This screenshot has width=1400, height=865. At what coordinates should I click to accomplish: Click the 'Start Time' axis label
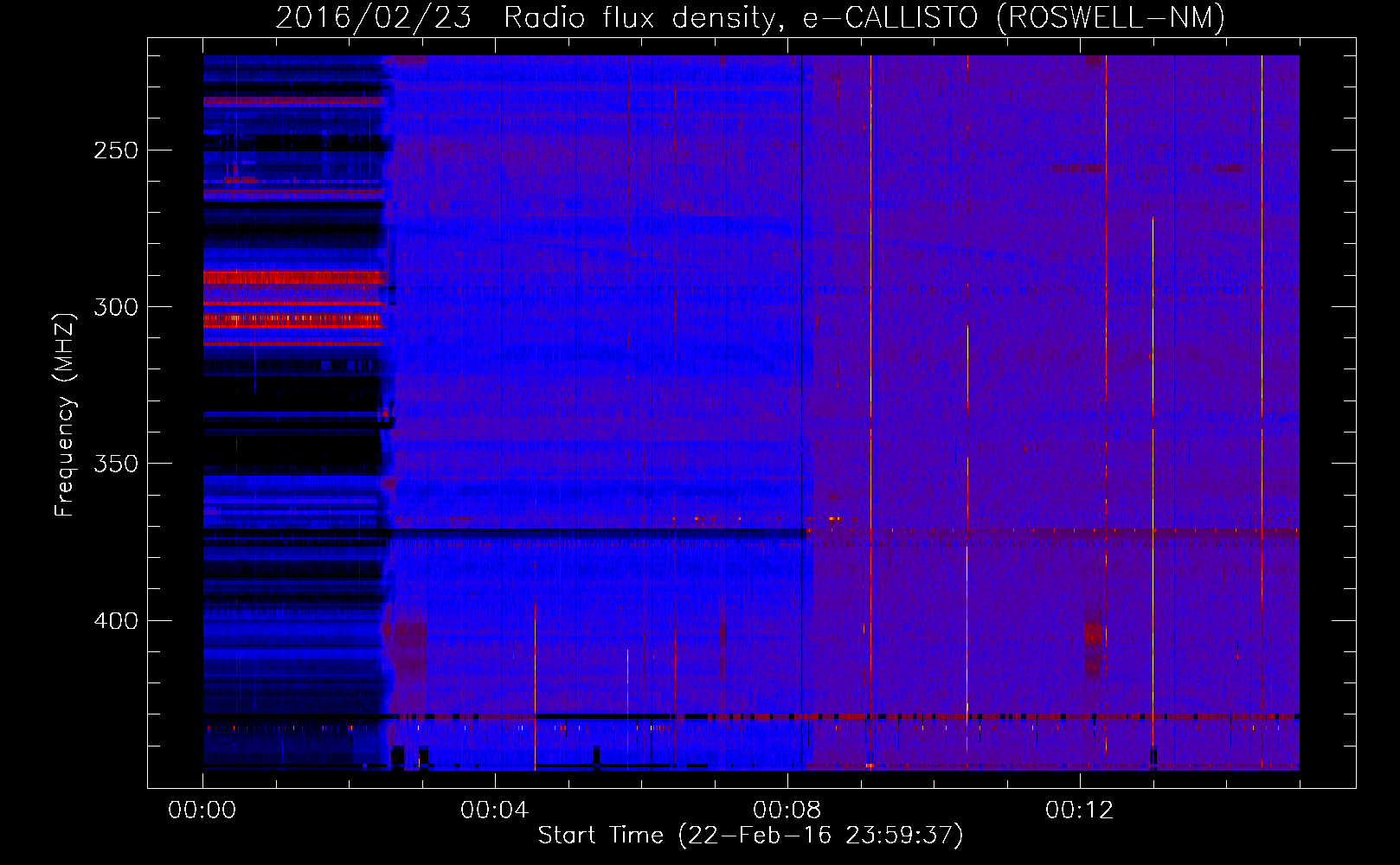click(x=750, y=836)
